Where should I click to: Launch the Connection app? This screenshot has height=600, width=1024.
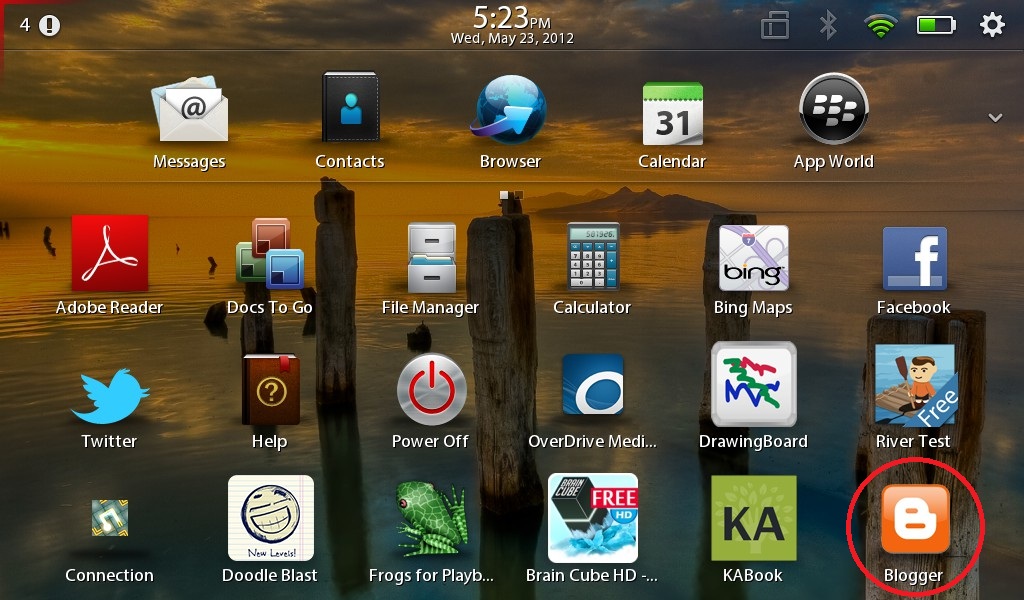click(110, 518)
